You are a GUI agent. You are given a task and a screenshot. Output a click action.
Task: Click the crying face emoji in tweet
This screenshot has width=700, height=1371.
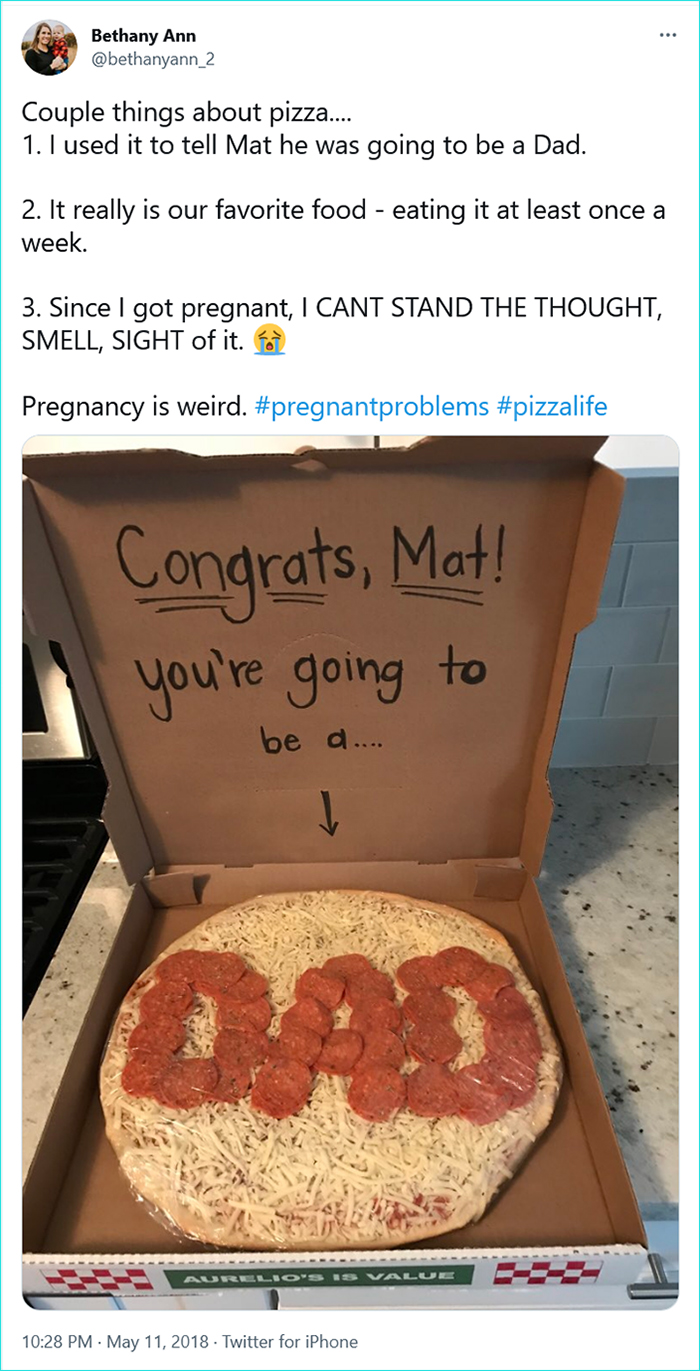click(270, 339)
